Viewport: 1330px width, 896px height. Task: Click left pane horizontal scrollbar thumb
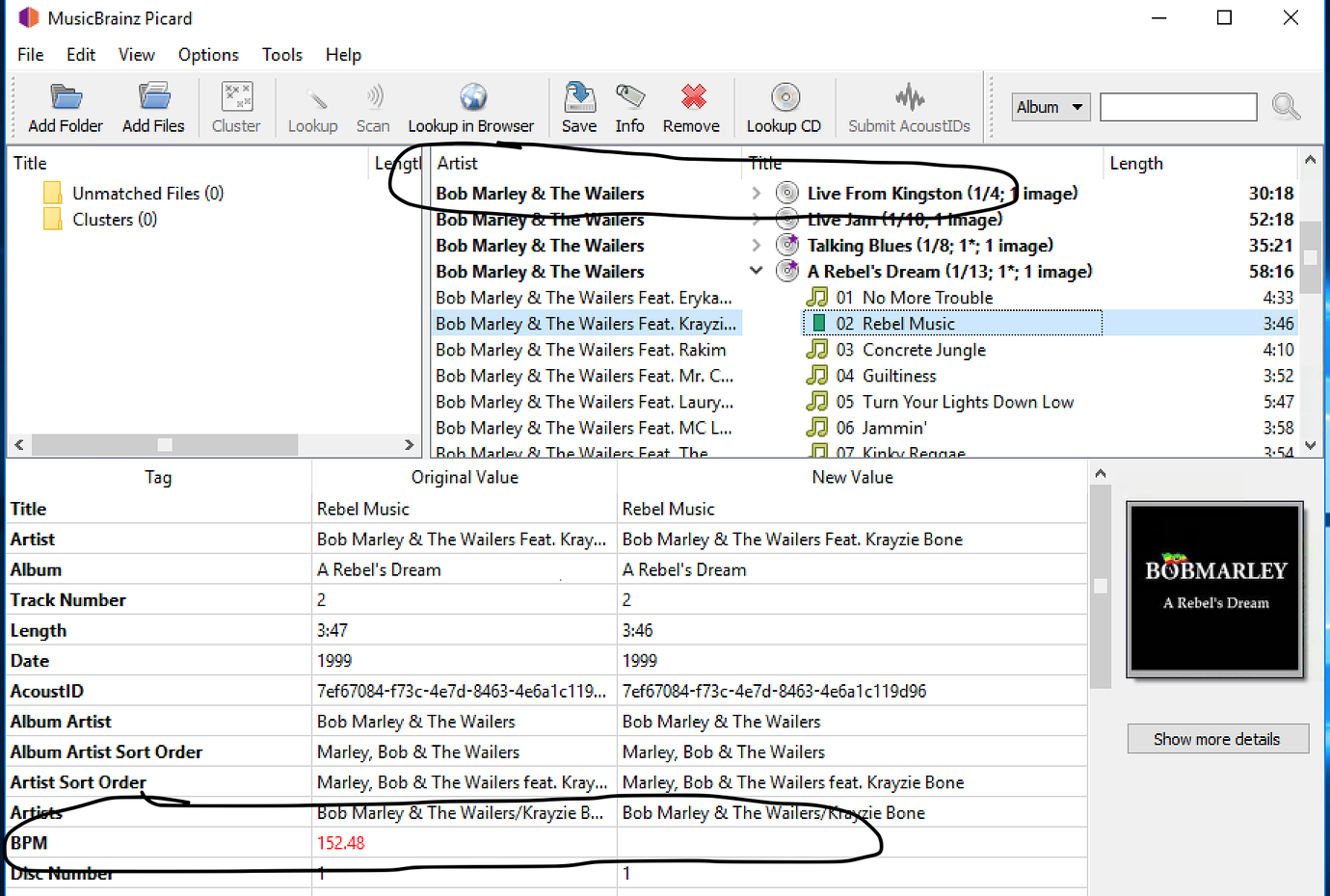tap(165, 444)
